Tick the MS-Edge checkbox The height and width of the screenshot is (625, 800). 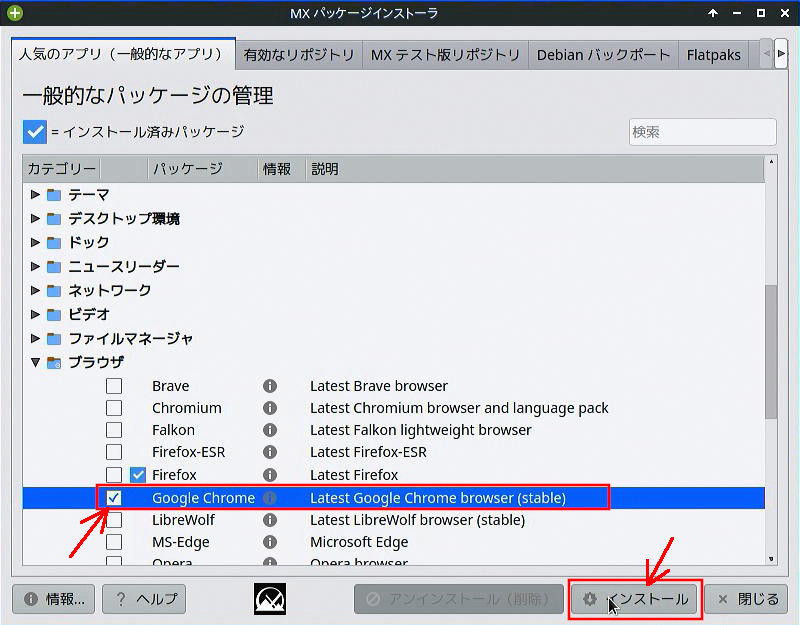(114, 542)
